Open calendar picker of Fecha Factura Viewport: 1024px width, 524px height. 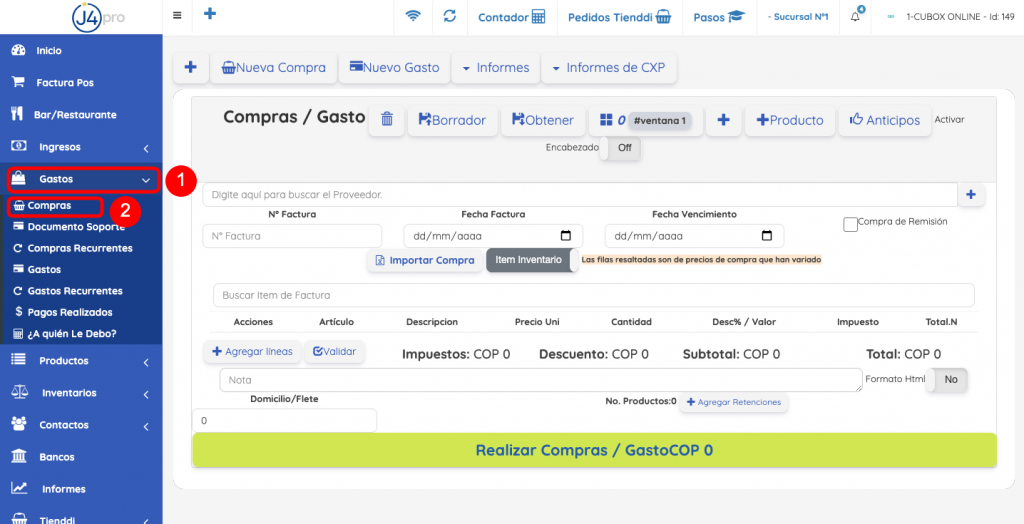pyautogui.click(x=566, y=236)
